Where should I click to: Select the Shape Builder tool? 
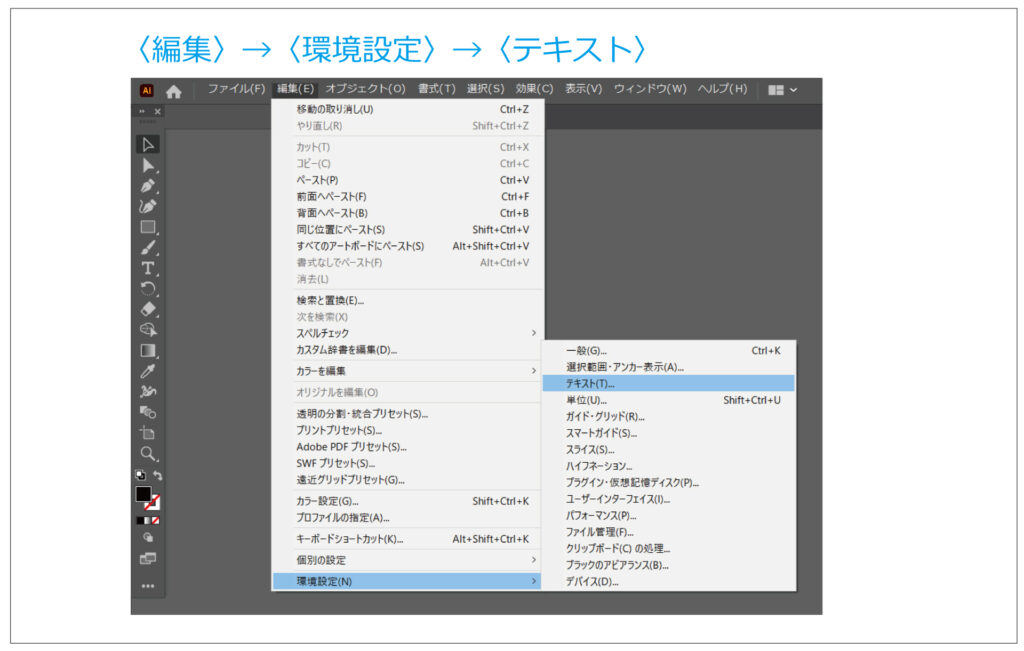148,330
